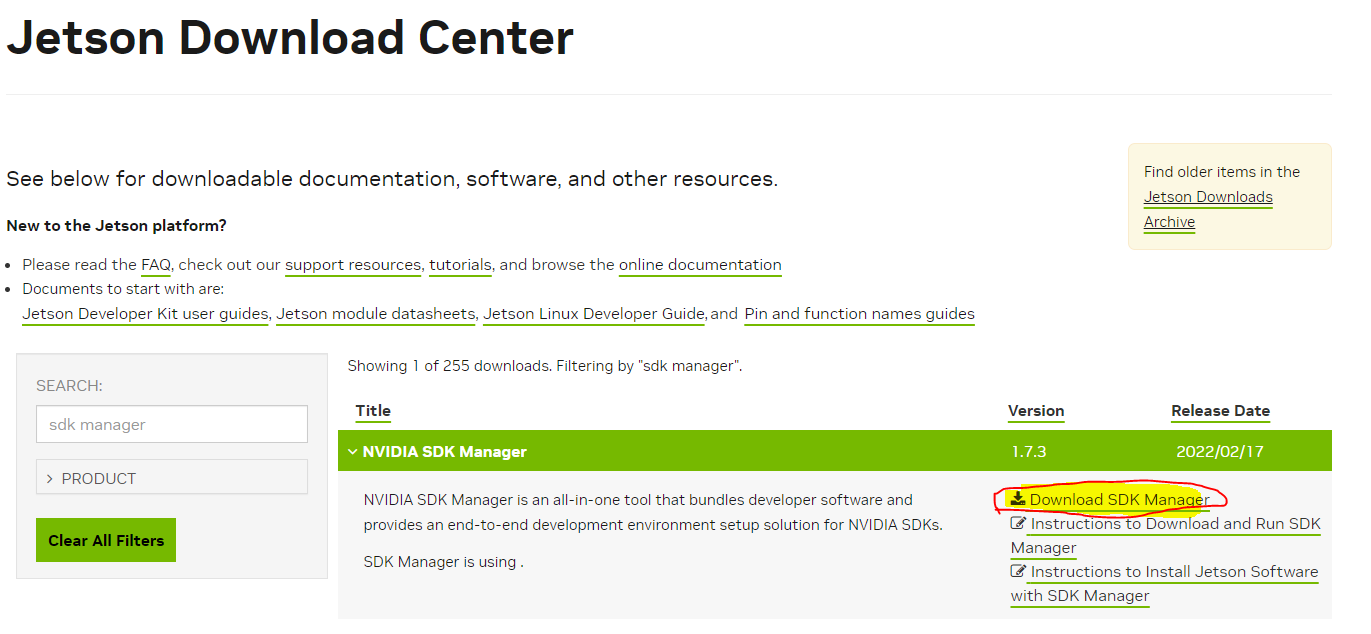Sort downloads by Title column
The height and width of the screenshot is (634, 1371).
(x=373, y=411)
